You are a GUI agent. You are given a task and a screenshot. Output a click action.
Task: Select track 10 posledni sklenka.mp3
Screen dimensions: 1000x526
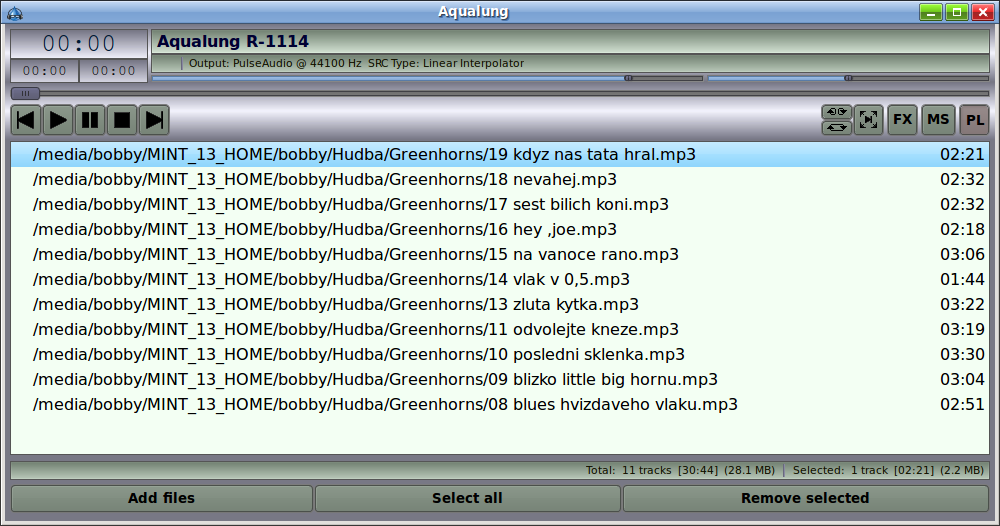pyautogui.click(x=500, y=354)
